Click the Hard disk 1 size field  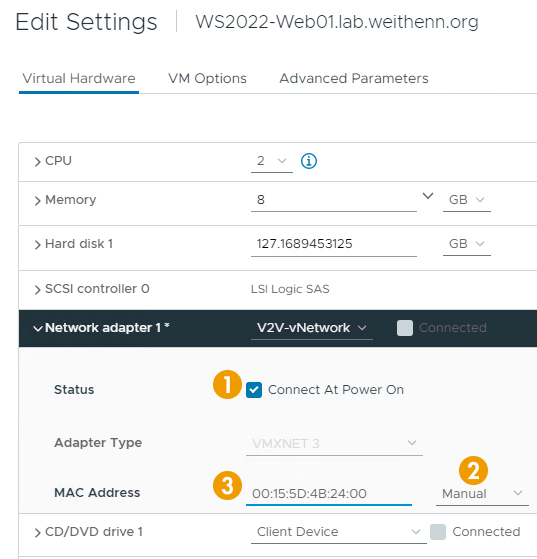click(334, 244)
